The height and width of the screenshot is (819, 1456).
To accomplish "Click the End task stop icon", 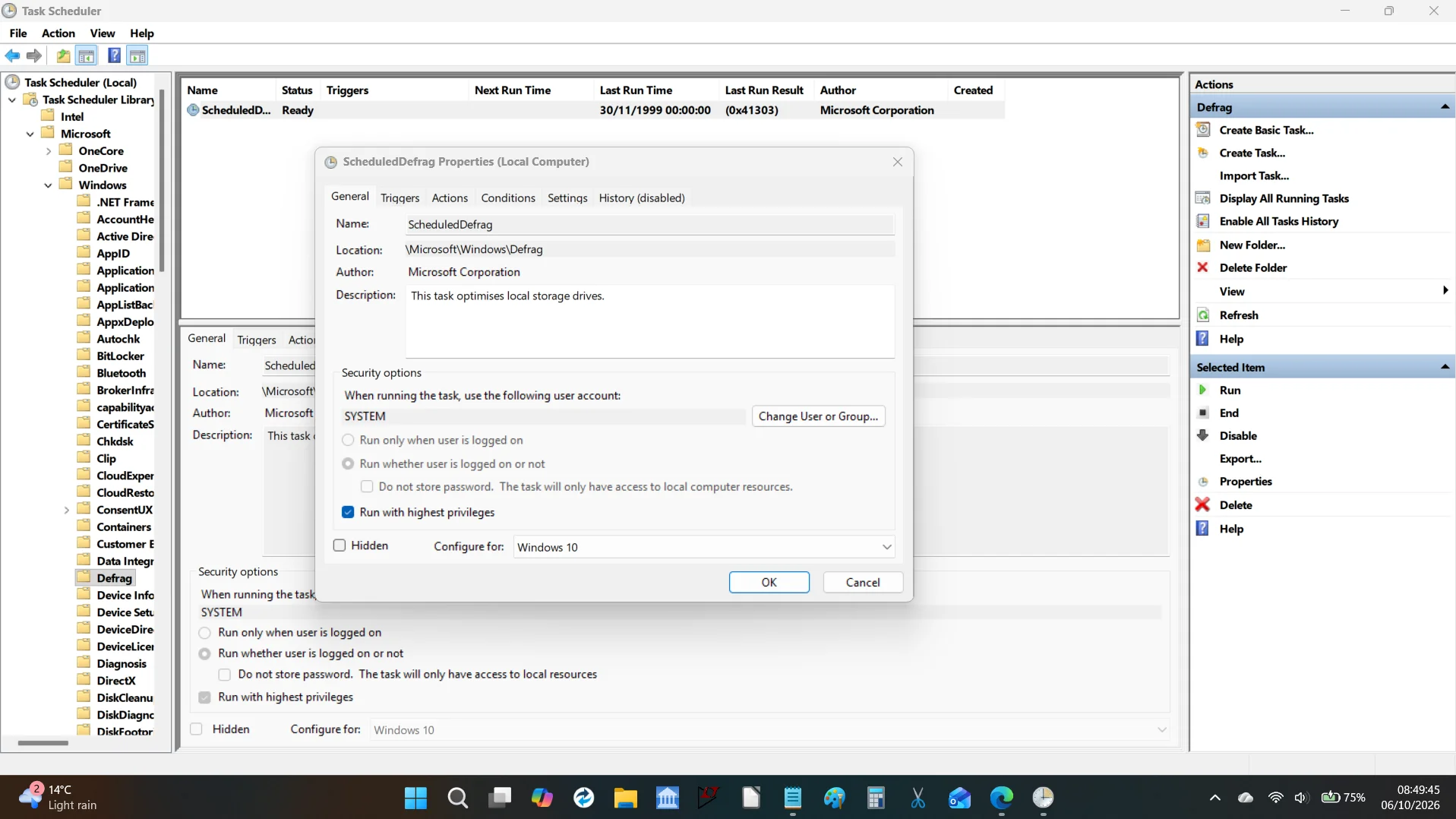I will coord(1203,413).
